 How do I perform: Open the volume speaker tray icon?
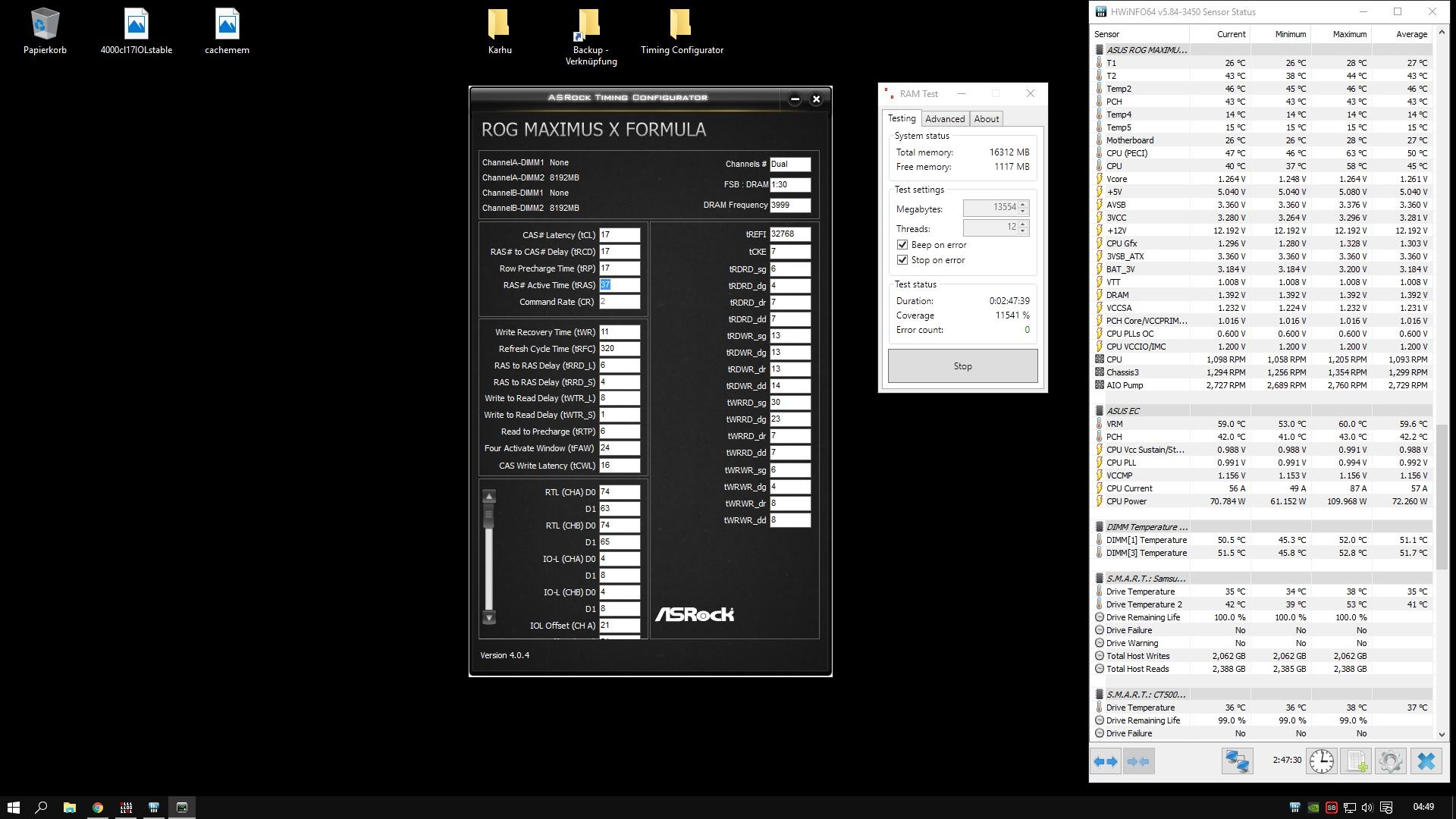point(1367,808)
